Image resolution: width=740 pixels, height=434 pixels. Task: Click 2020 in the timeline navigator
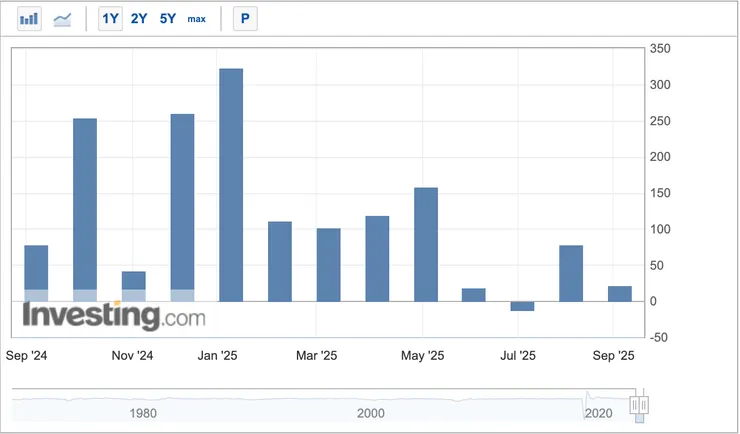click(x=598, y=414)
